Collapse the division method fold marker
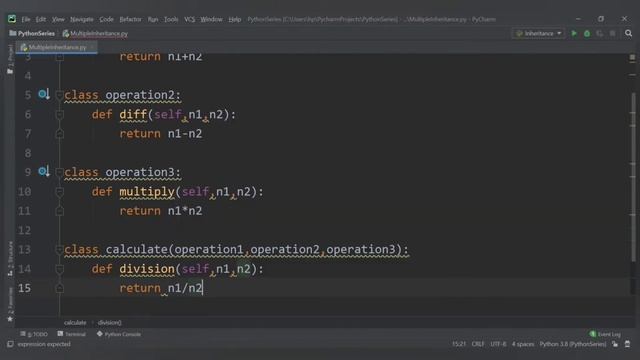 point(59,269)
